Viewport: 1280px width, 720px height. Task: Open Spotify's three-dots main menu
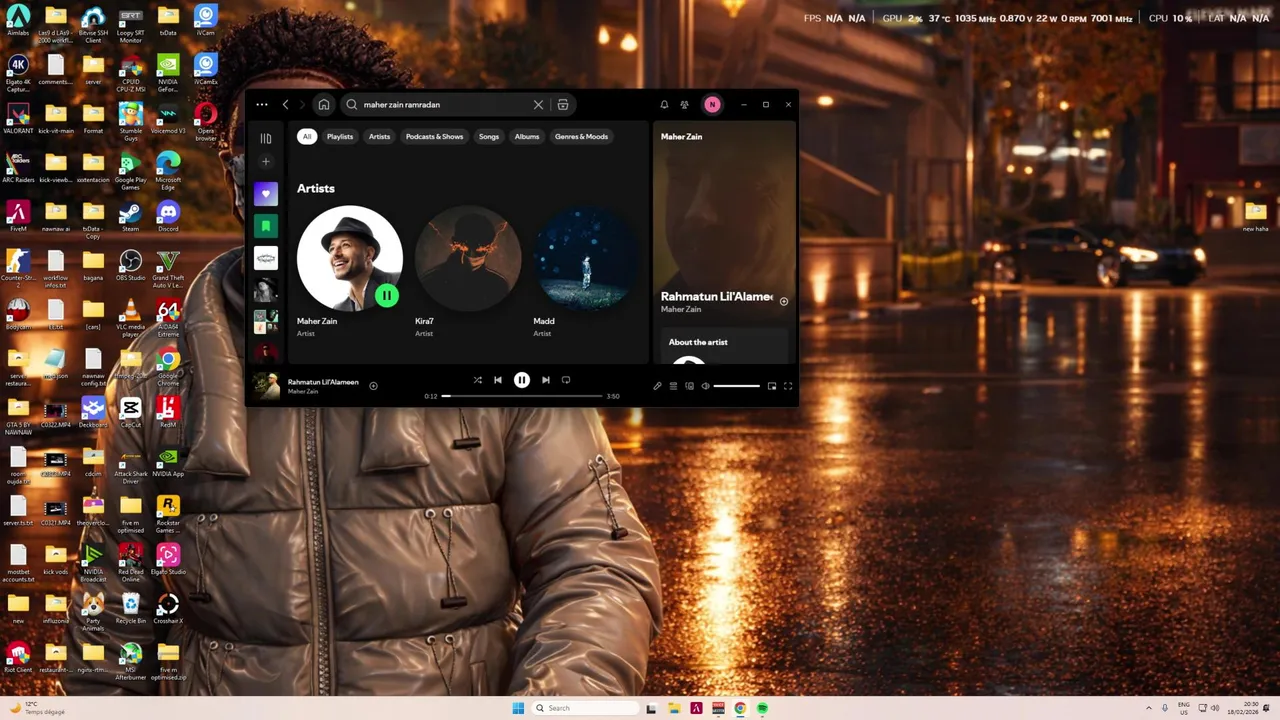[261, 104]
